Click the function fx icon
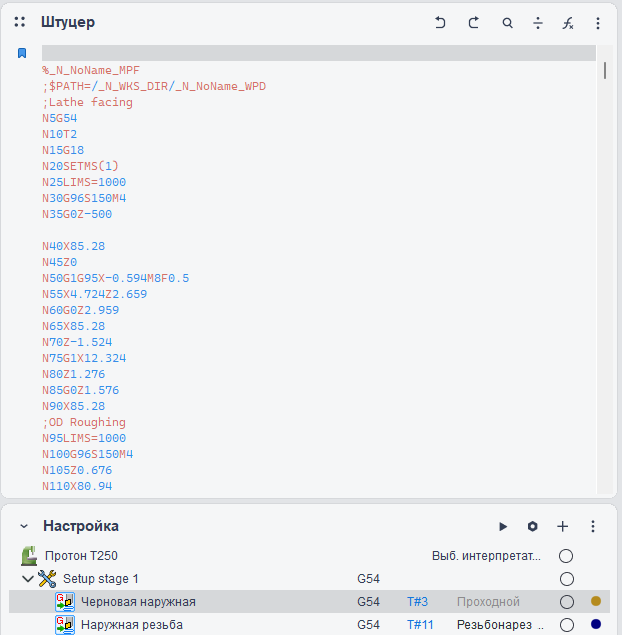 click(x=568, y=22)
